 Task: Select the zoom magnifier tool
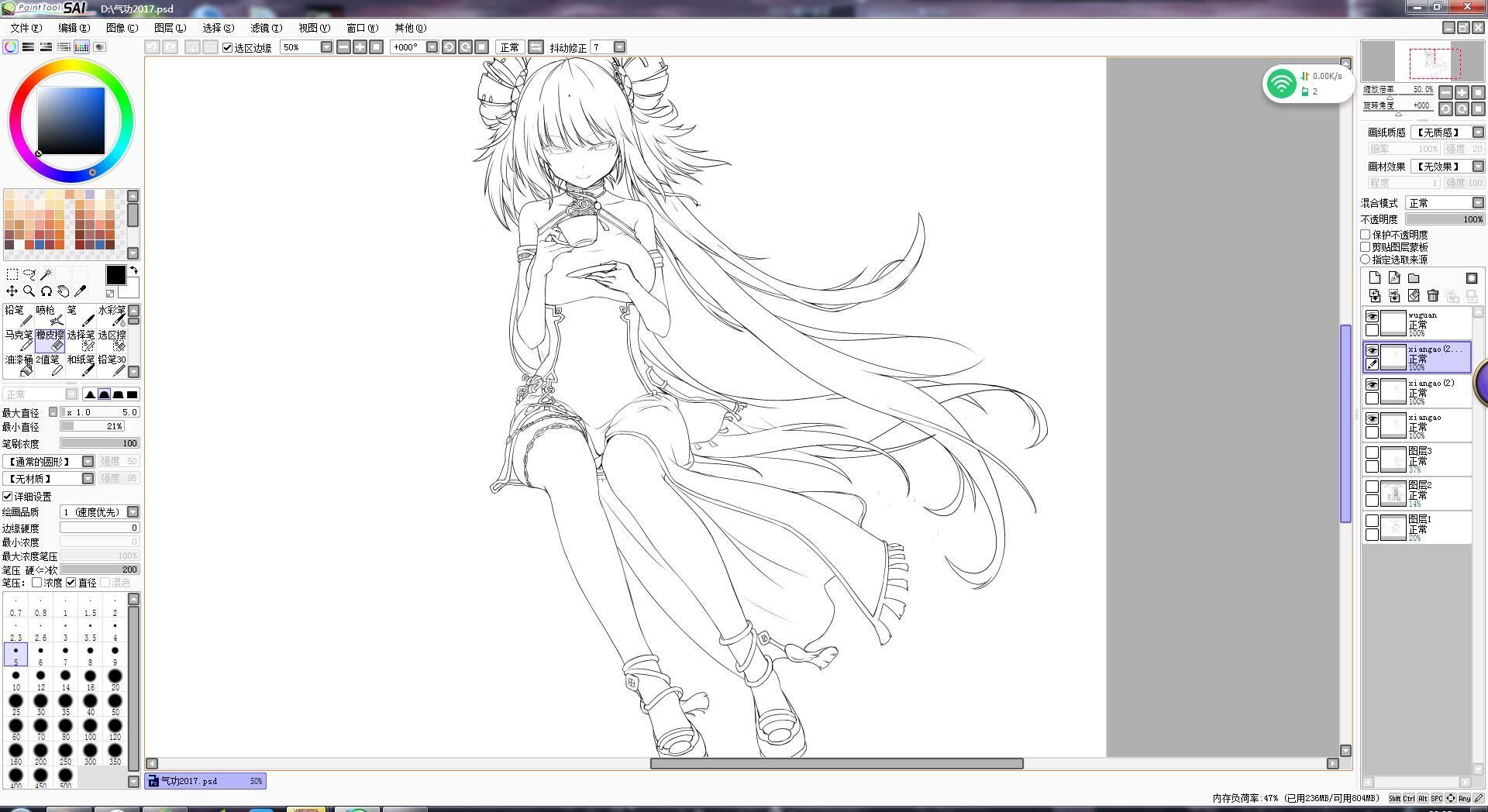pos(29,291)
